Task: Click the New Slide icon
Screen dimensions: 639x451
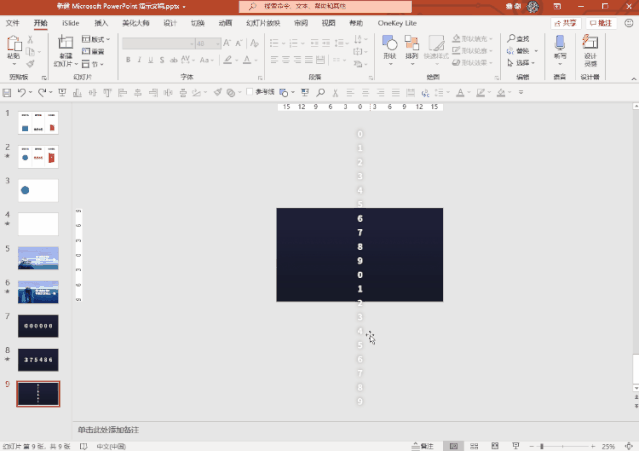Action: (x=65, y=43)
